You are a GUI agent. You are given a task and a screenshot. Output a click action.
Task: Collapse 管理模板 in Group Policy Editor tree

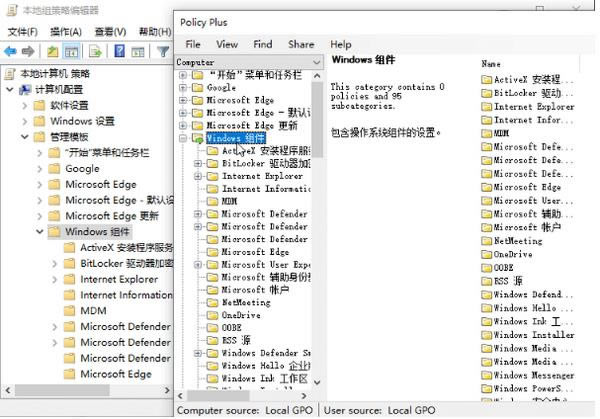(x=25, y=137)
